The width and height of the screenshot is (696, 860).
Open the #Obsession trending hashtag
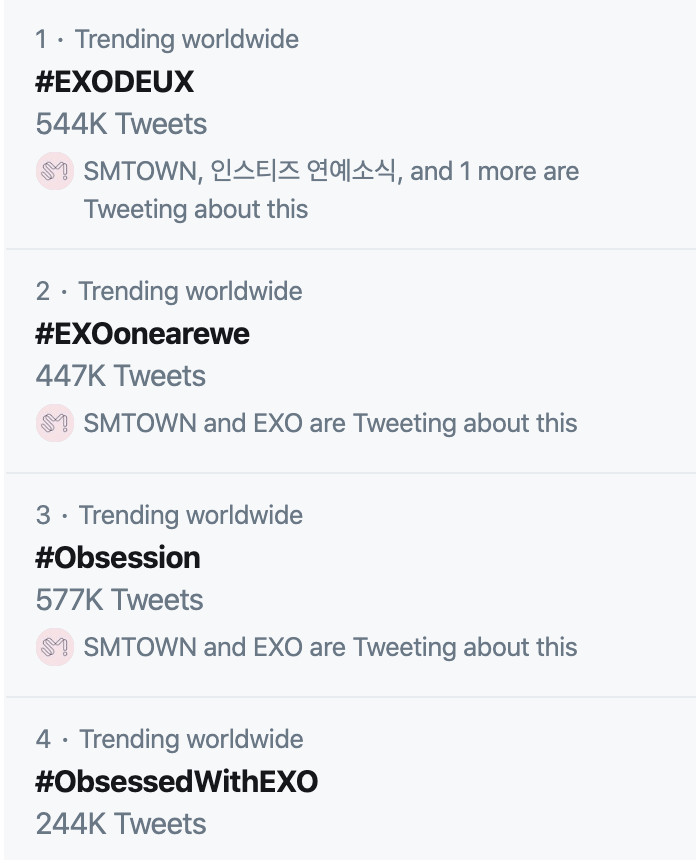pos(118,558)
